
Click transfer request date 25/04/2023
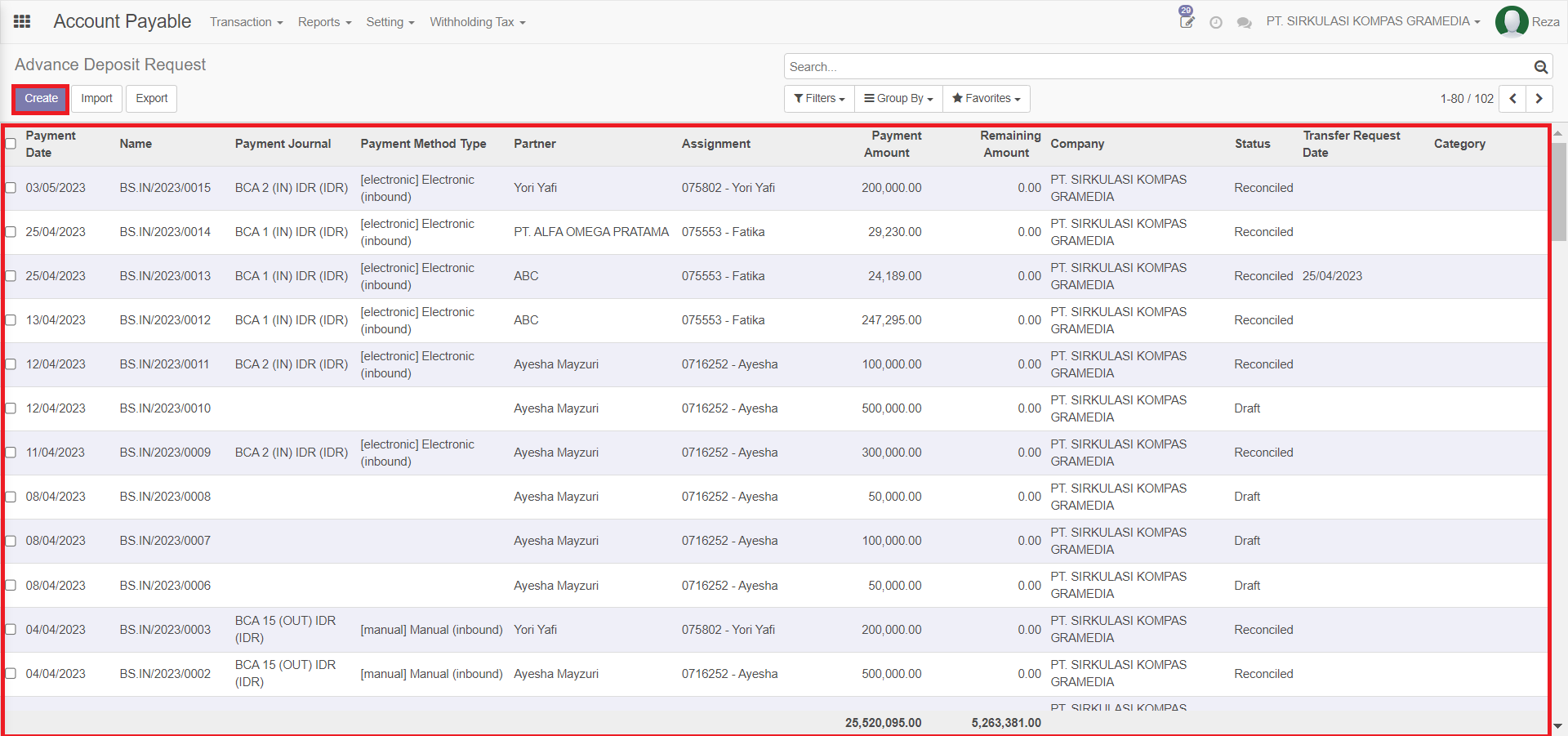[1332, 276]
